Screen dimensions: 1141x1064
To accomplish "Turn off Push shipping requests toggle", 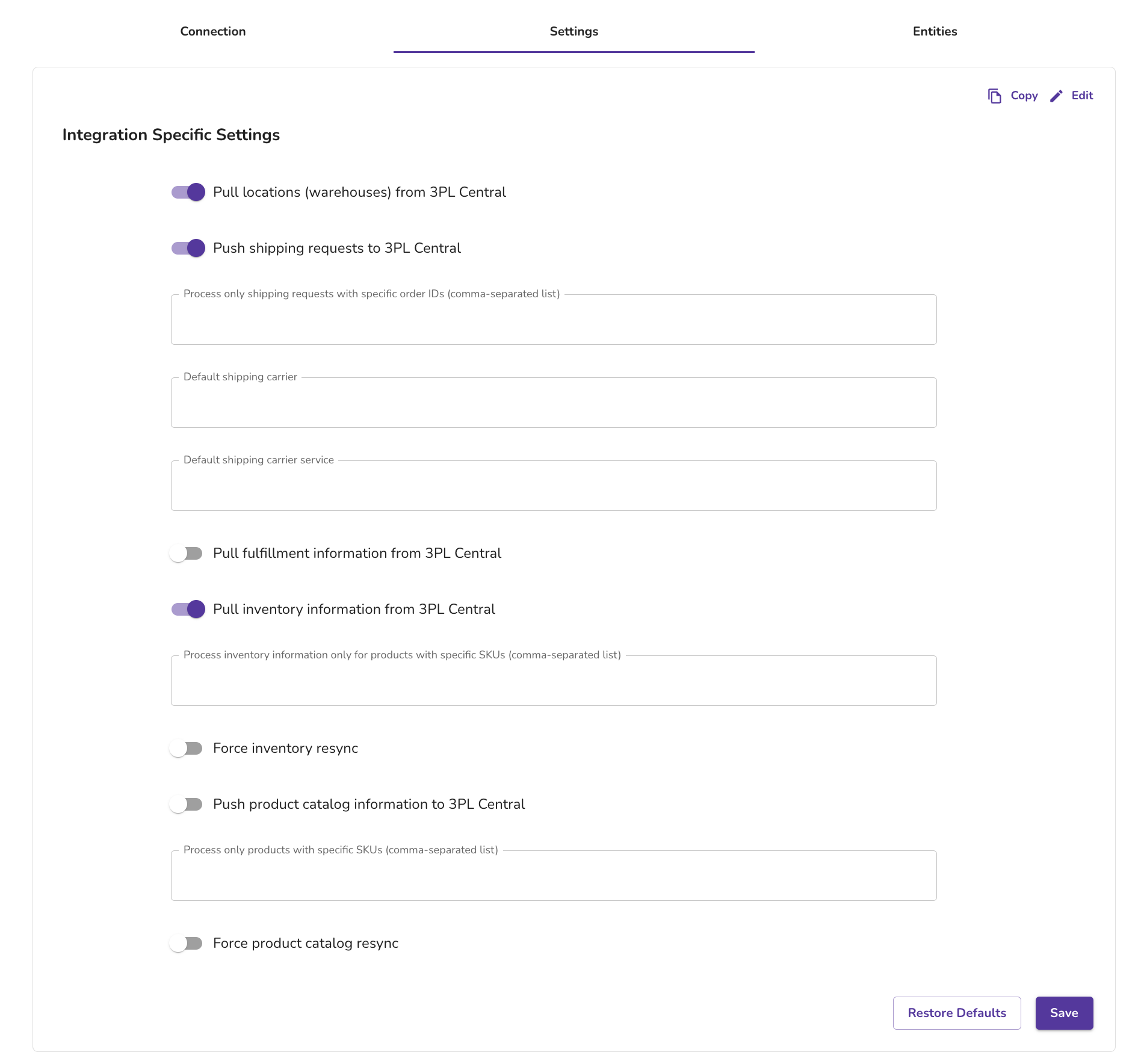I will tap(188, 248).
